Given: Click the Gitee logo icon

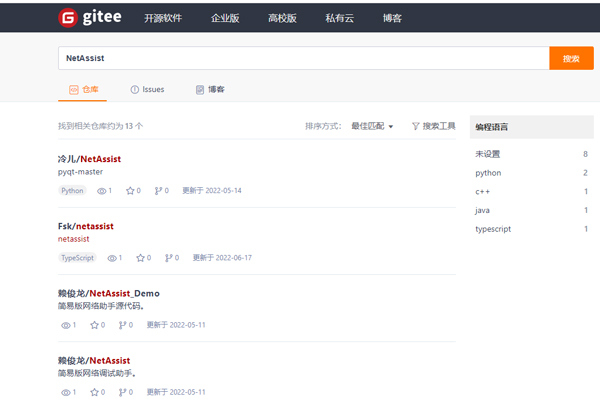Looking at the screenshot, I should [68, 18].
